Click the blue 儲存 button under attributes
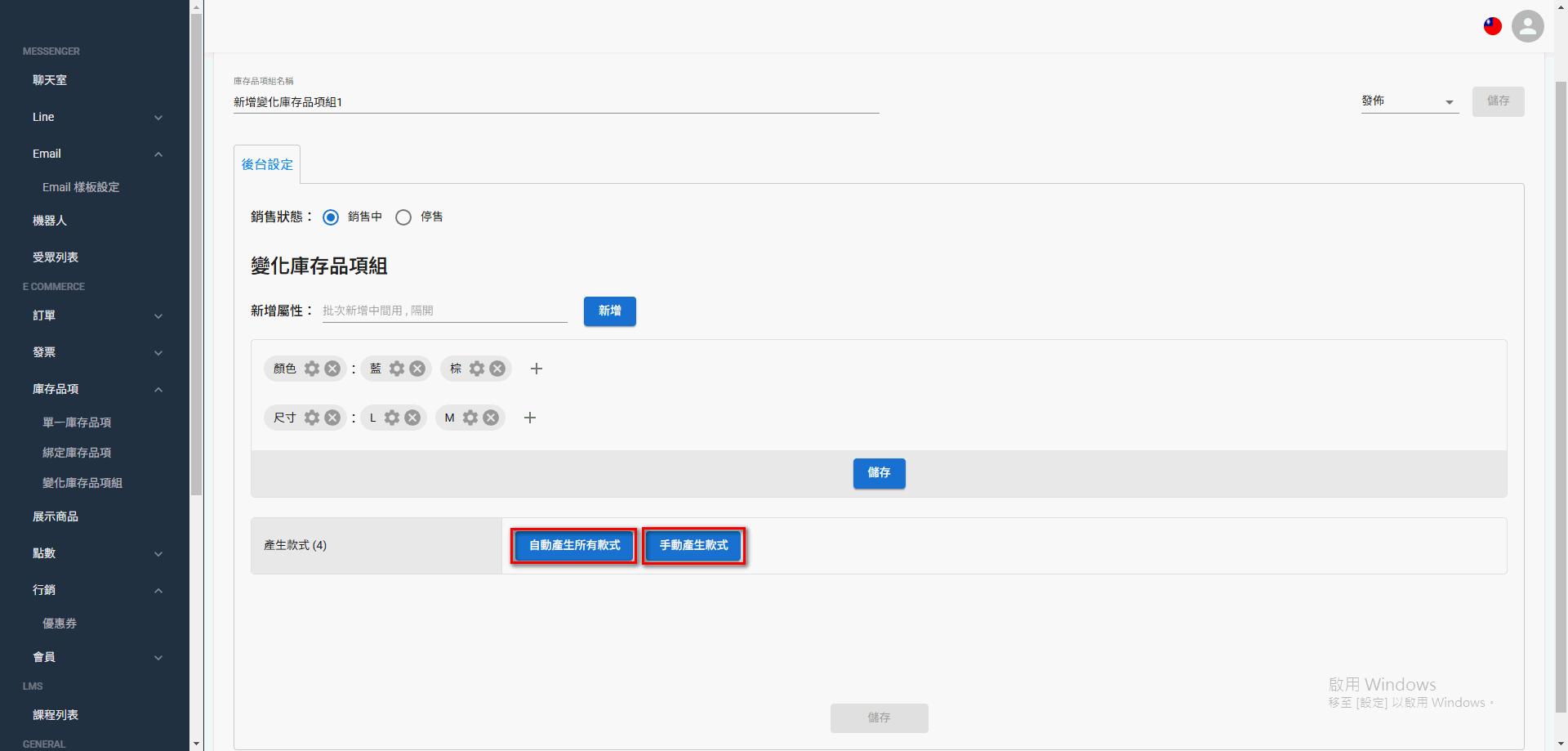 pos(880,473)
